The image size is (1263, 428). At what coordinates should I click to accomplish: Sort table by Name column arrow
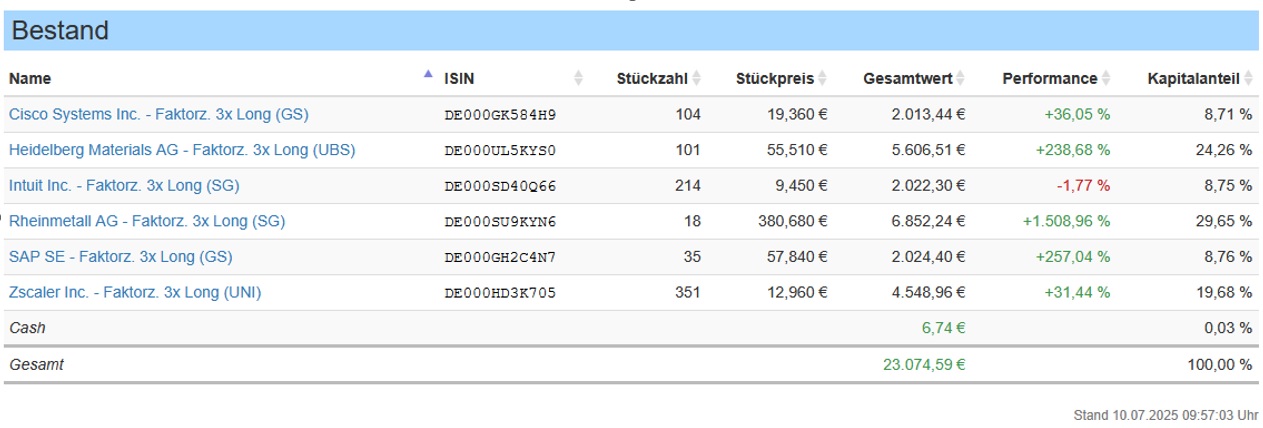(x=428, y=74)
